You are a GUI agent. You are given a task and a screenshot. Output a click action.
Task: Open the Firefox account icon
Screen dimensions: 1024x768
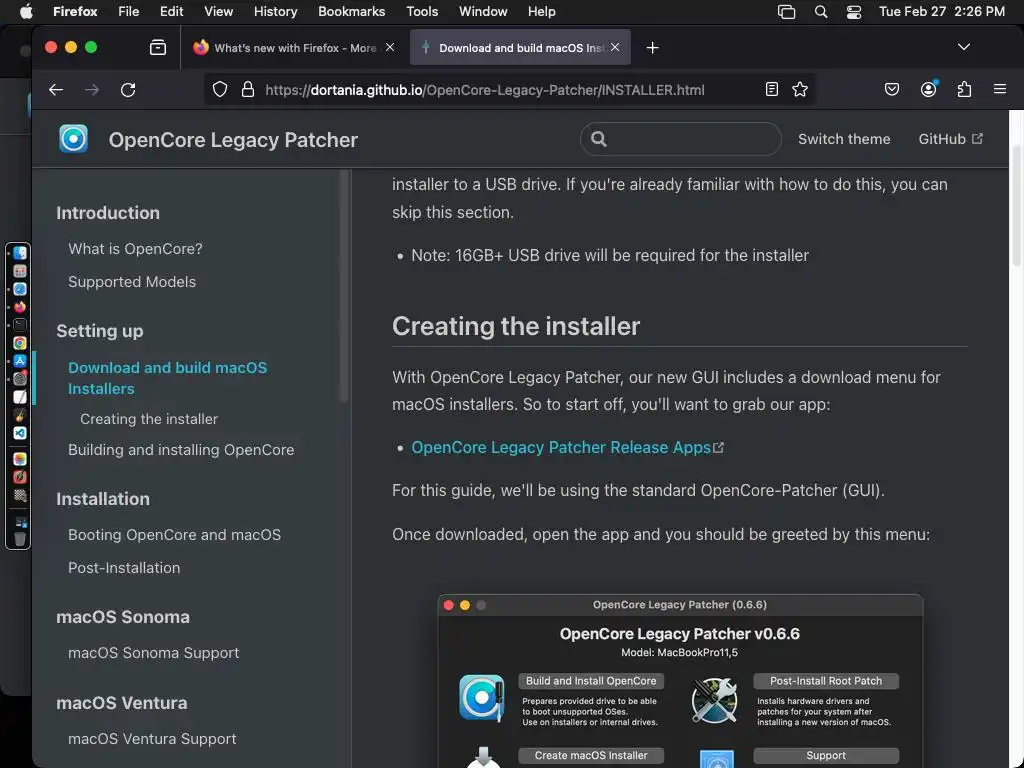tap(929, 89)
